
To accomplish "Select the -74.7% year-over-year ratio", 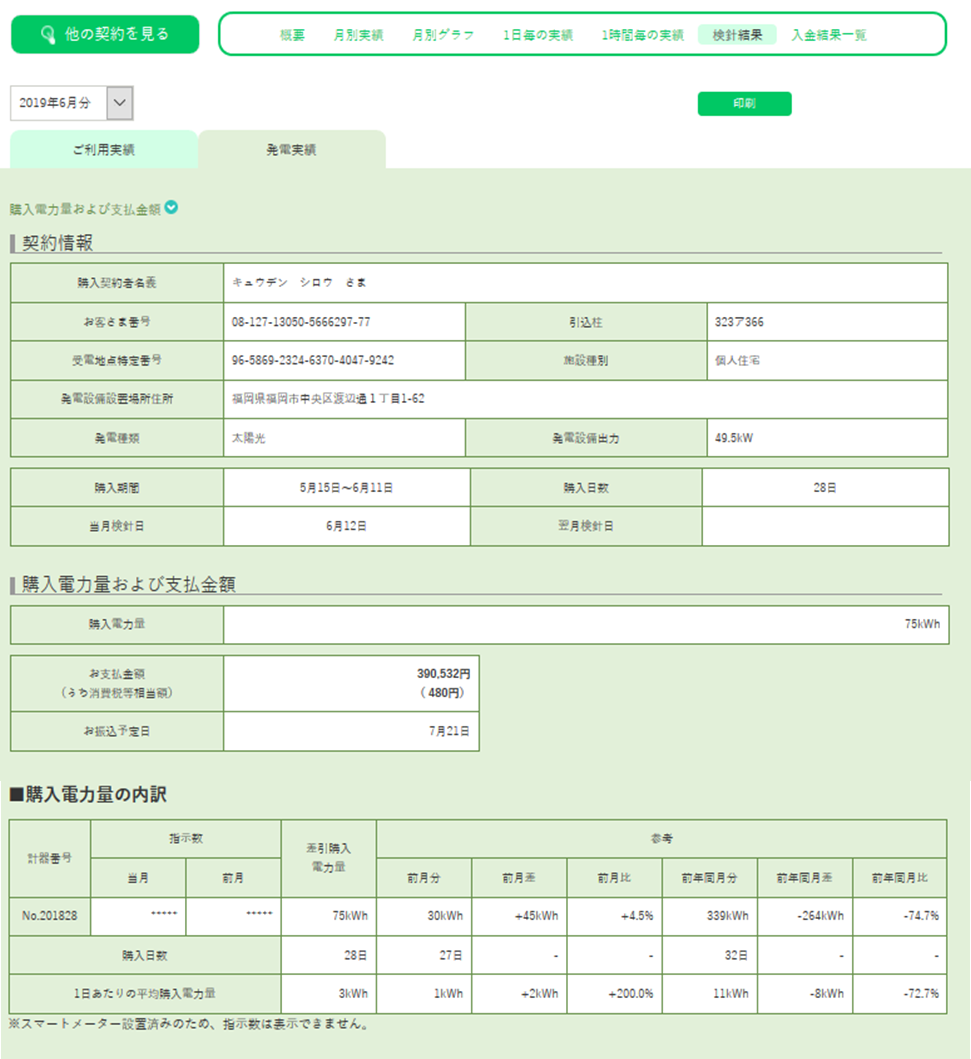I will pyautogui.click(x=921, y=916).
